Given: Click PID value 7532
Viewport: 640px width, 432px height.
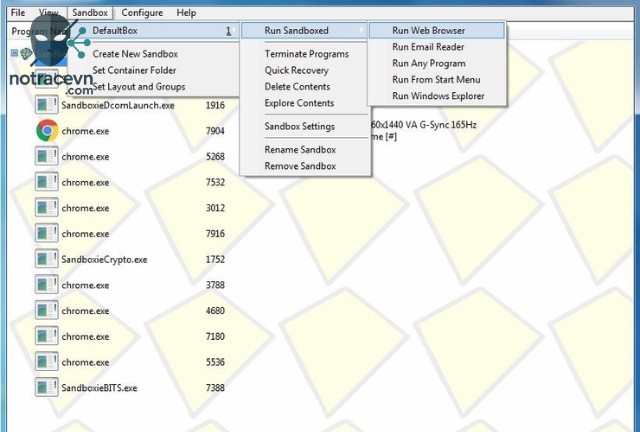Looking at the screenshot, I should 215,183.
